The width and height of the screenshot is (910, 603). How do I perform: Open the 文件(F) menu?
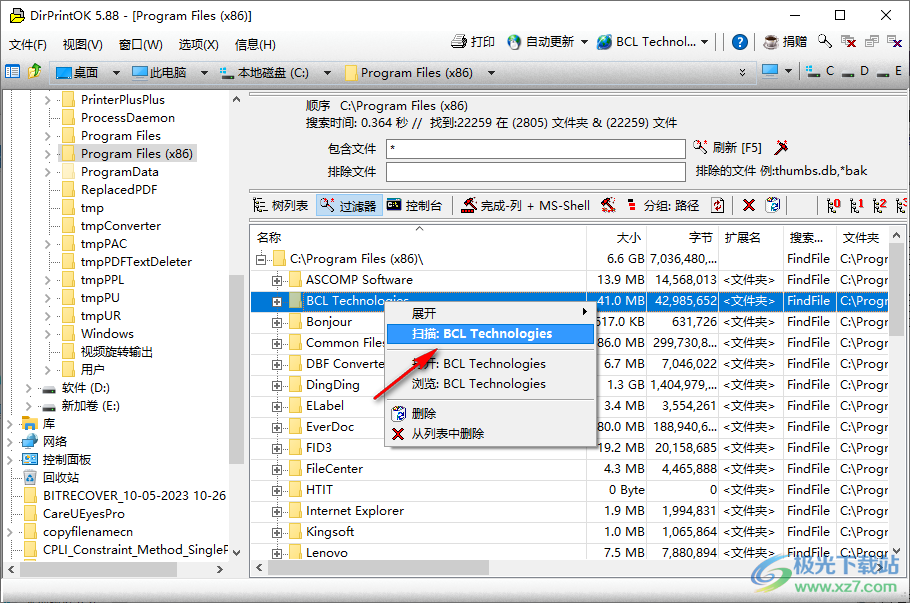[28, 45]
